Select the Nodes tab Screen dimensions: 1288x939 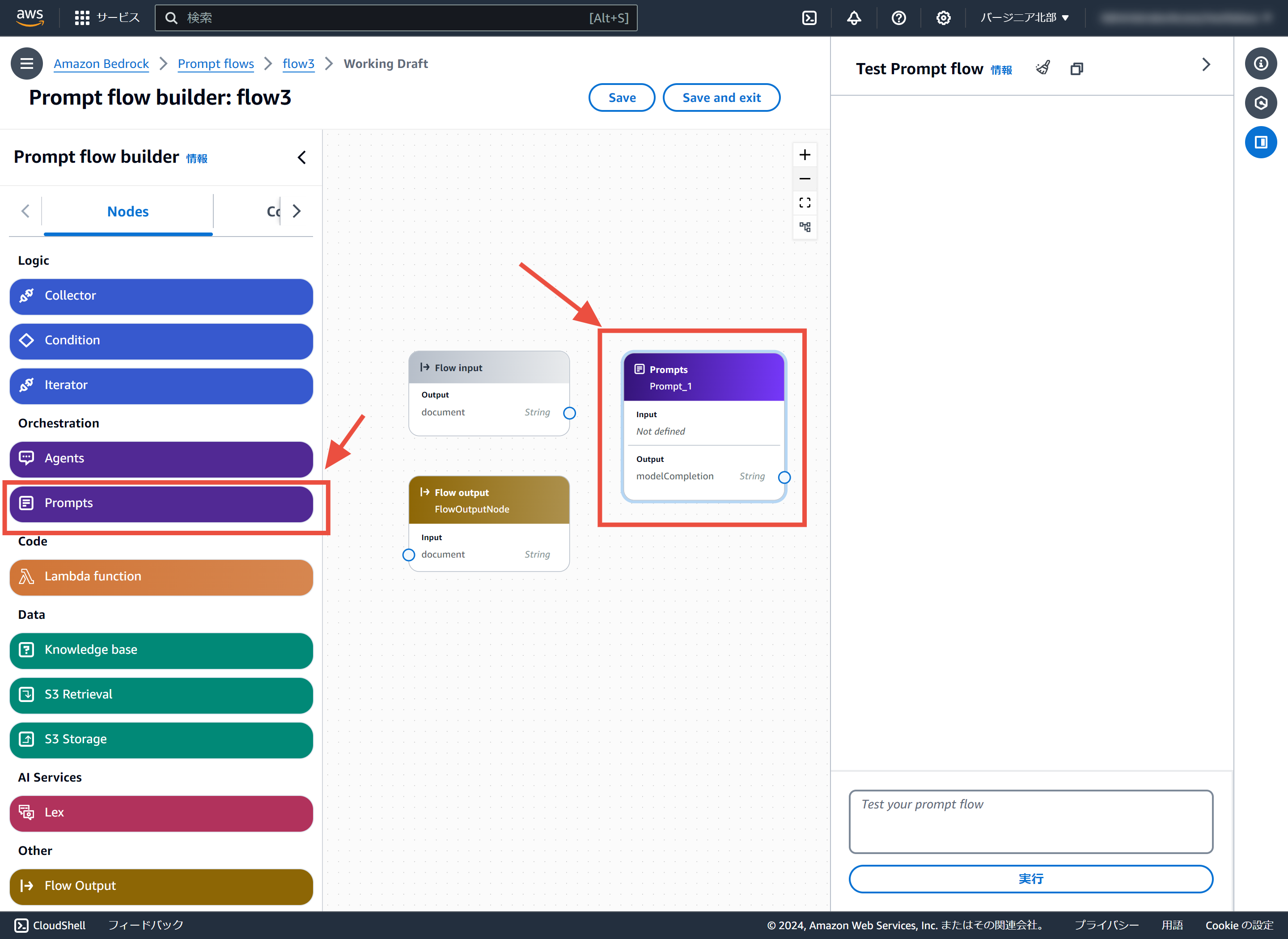(128, 211)
